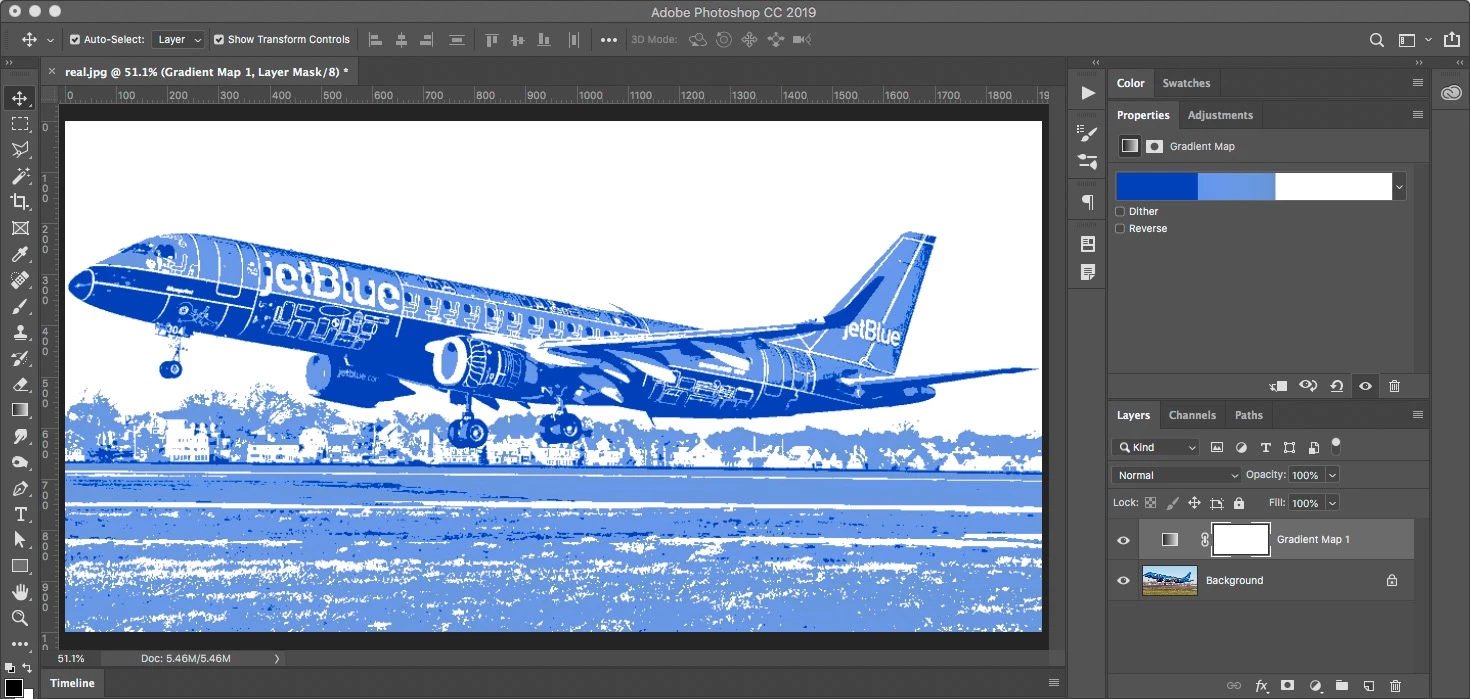Select the Sponge tool

tap(20, 462)
